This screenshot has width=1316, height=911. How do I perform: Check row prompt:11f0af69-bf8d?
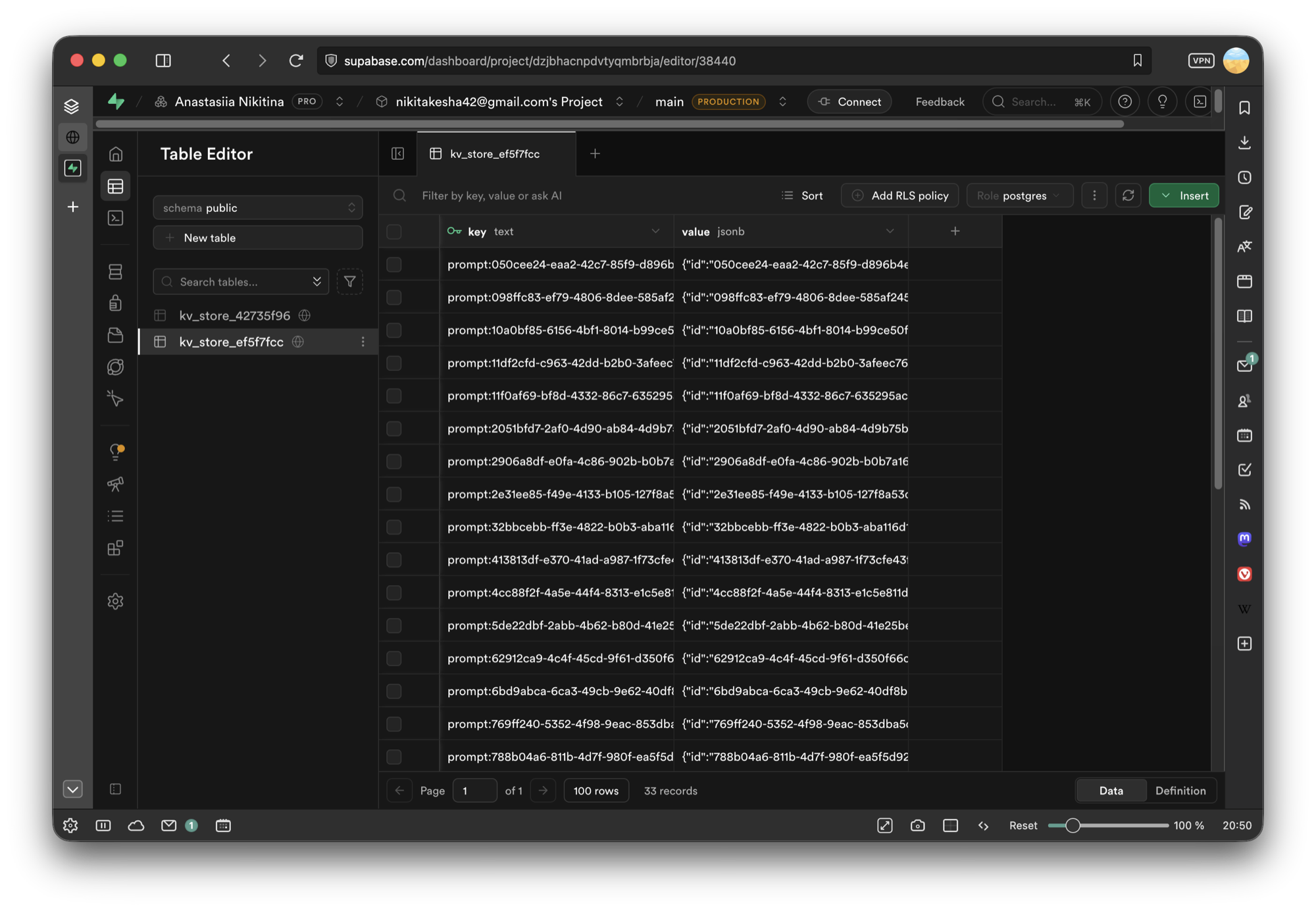pos(394,396)
